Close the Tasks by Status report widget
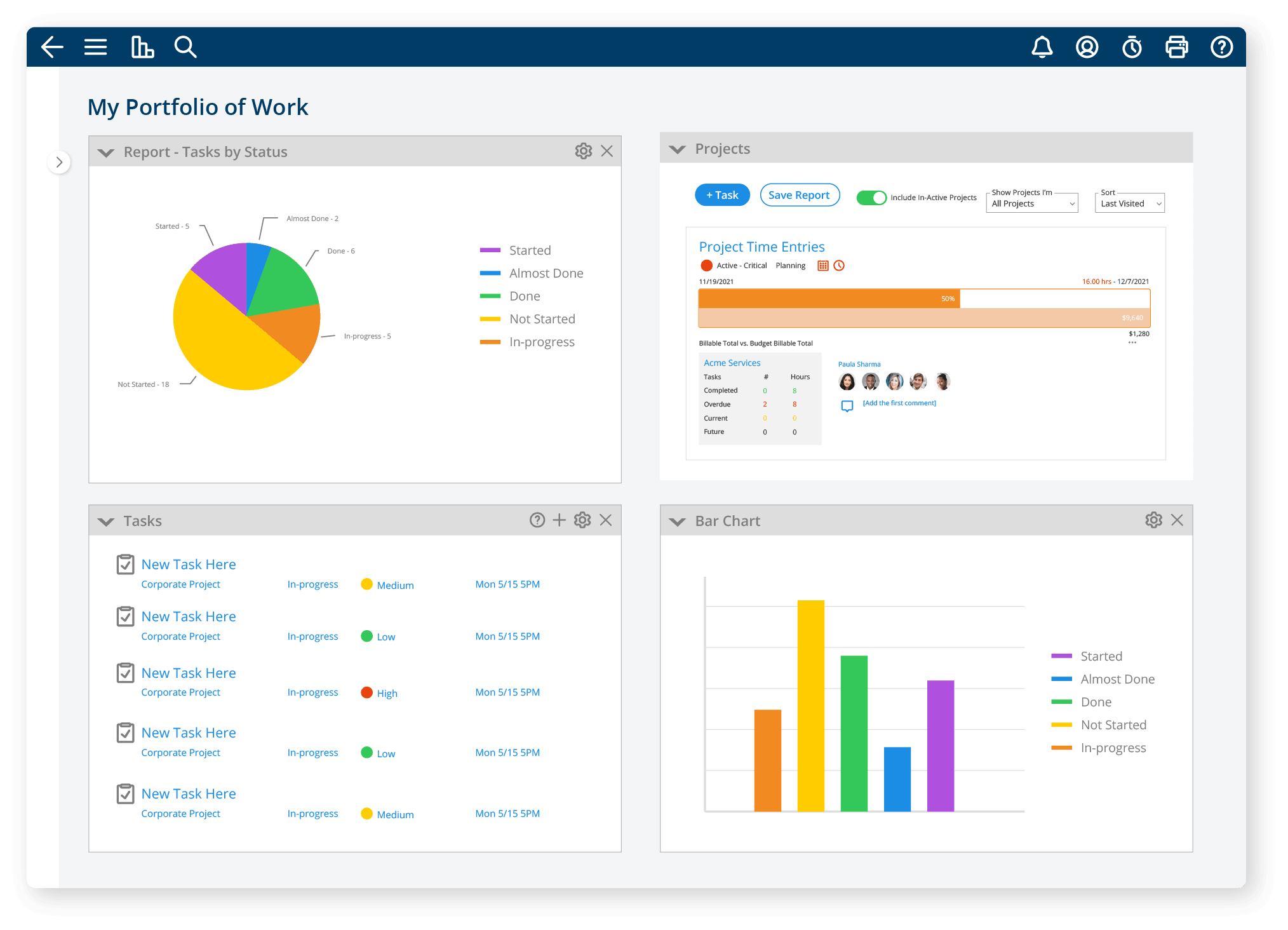This screenshot has width=1288, height=930. pos(607,151)
